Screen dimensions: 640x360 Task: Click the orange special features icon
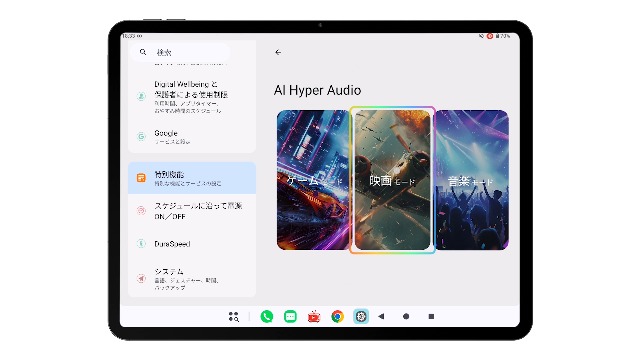141,178
